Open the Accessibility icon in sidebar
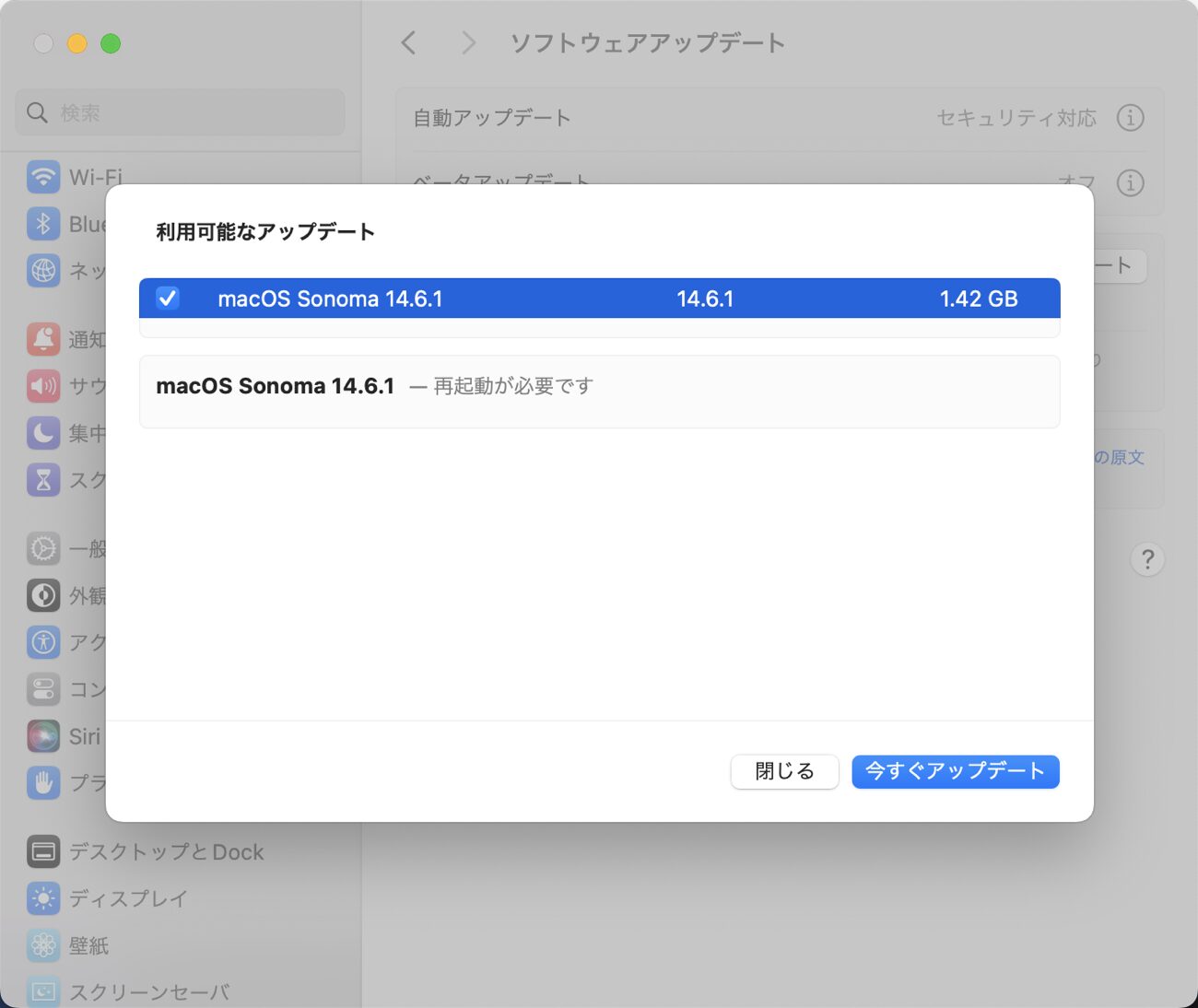Viewport: 1198px width, 1008px height. click(43, 642)
